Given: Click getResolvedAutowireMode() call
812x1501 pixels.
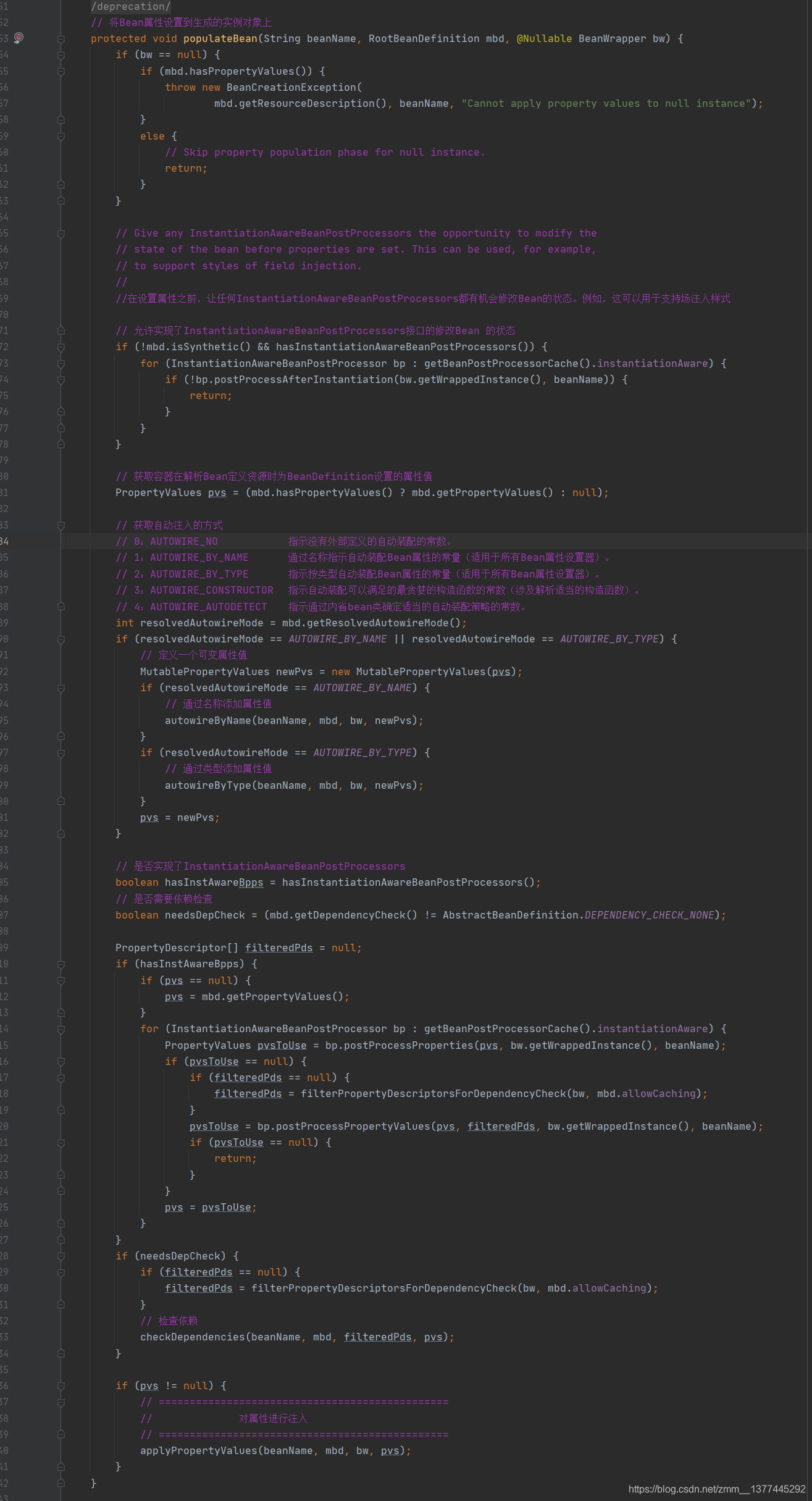Looking at the screenshot, I should [x=371, y=623].
